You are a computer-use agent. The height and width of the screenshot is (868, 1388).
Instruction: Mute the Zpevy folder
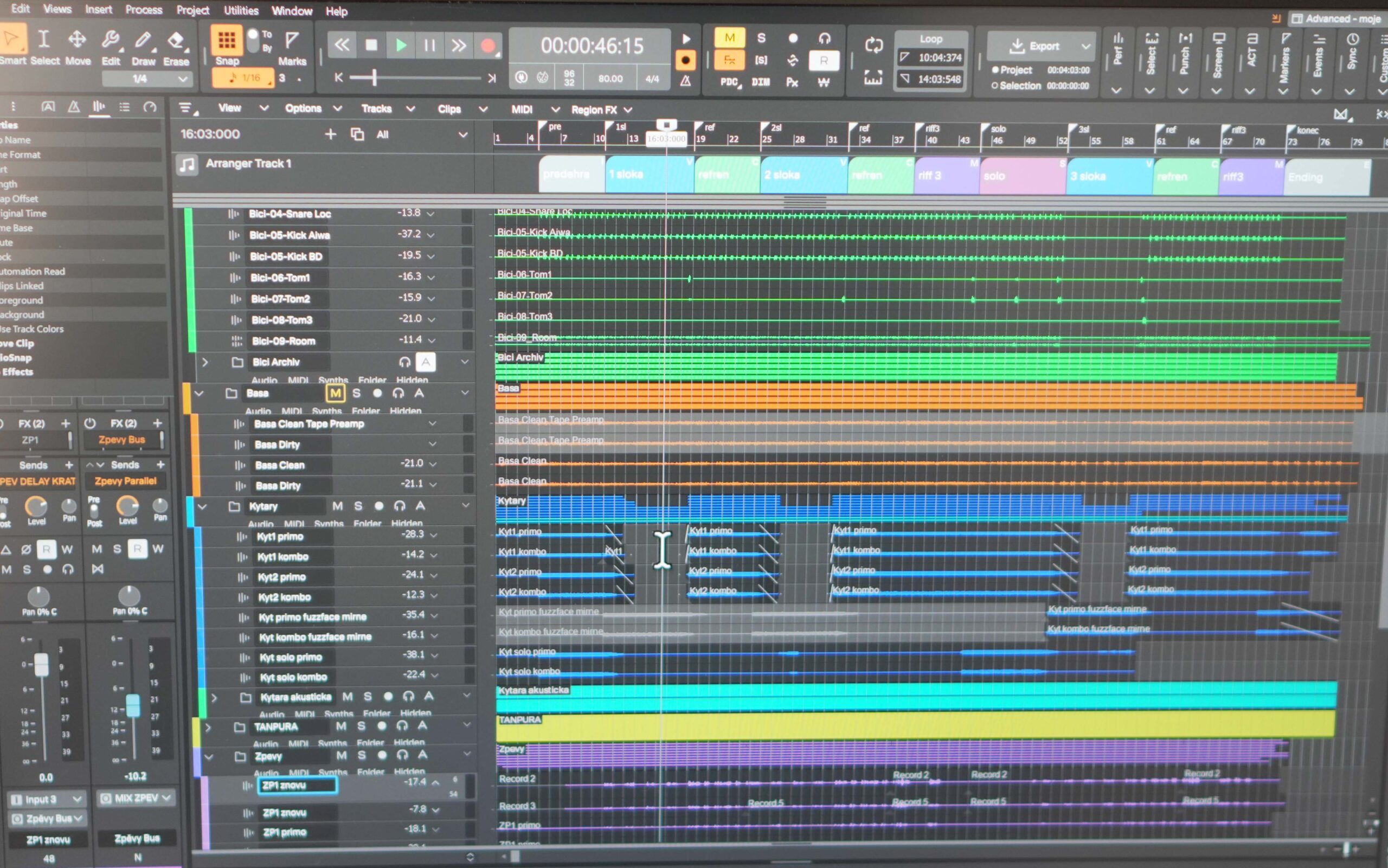click(x=342, y=755)
